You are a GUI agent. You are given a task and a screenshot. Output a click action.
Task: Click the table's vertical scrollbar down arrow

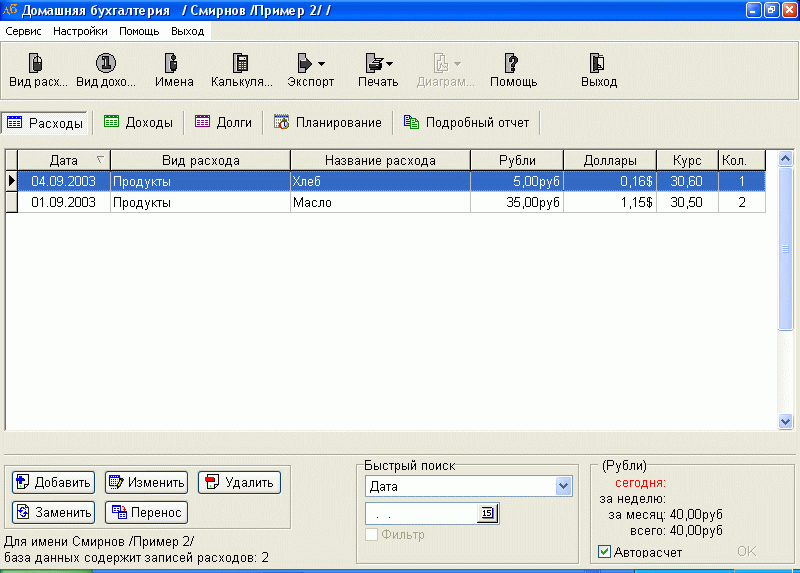tap(785, 422)
